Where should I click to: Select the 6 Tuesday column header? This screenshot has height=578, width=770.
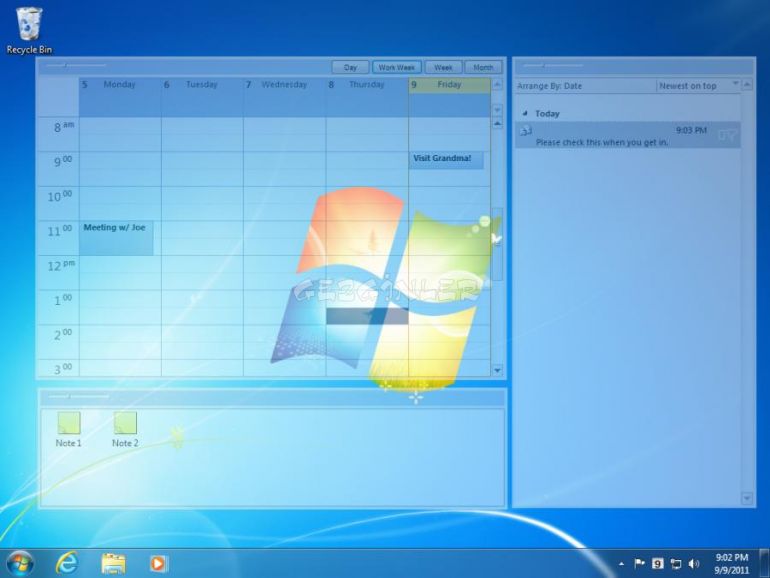pyautogui.click(x=202, y=84)
